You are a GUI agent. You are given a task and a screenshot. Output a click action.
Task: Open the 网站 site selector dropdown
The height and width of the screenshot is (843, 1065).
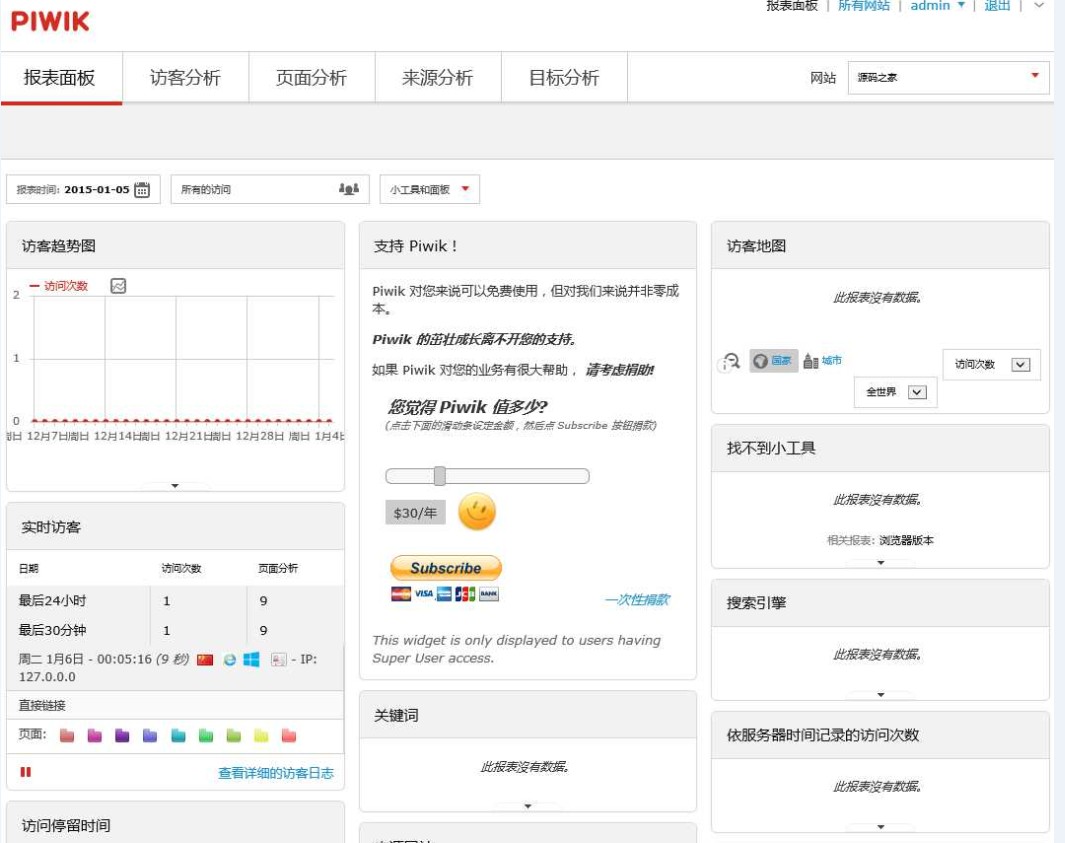(948, 77)
